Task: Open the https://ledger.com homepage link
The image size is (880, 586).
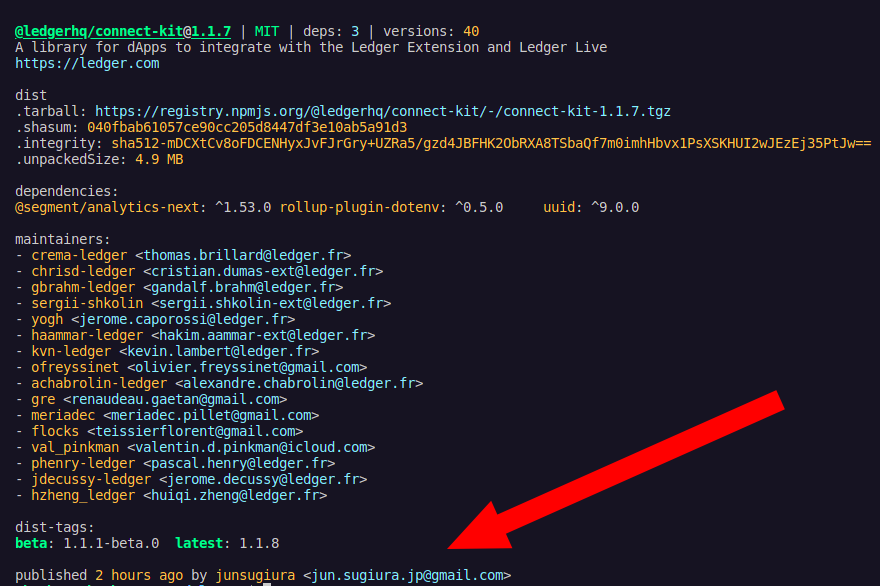Action: tap(87, 63)
